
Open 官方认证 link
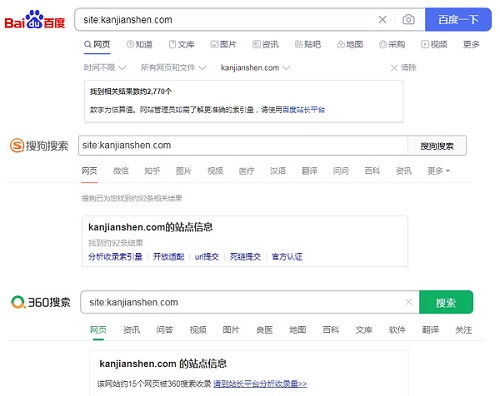tap(287, 257)
